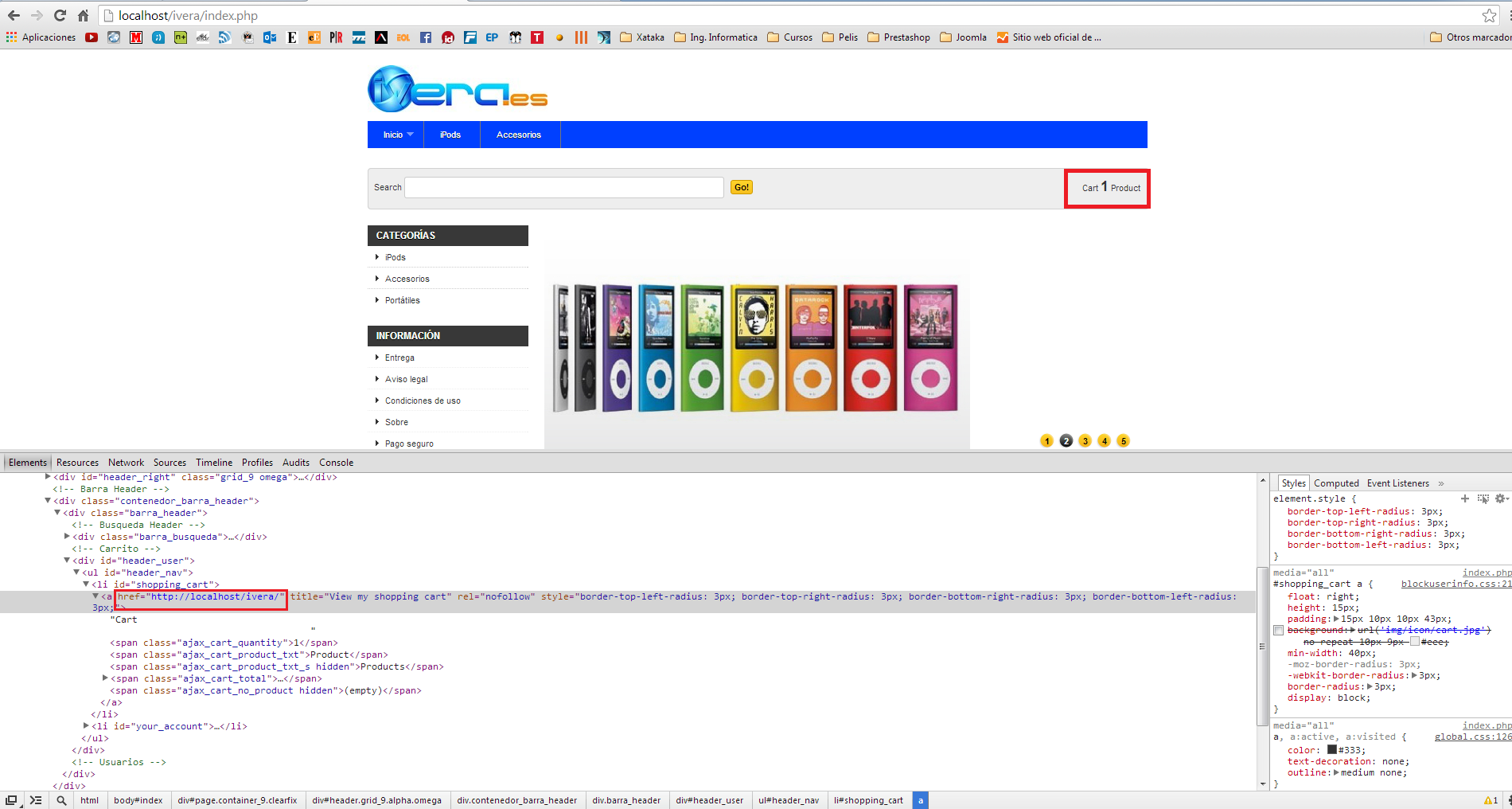Show the Computed styles tab
The image size is (1512, 809).
coord(1337,483)
